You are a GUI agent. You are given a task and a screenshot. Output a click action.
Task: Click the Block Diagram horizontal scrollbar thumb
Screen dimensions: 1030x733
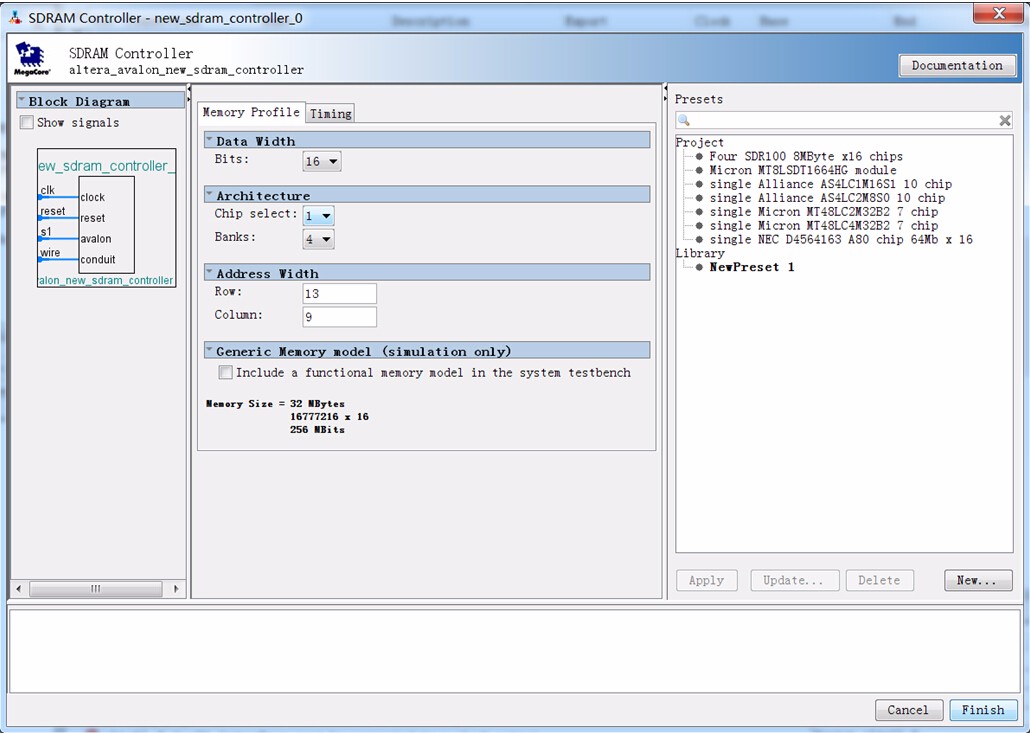tap(96, 589)
